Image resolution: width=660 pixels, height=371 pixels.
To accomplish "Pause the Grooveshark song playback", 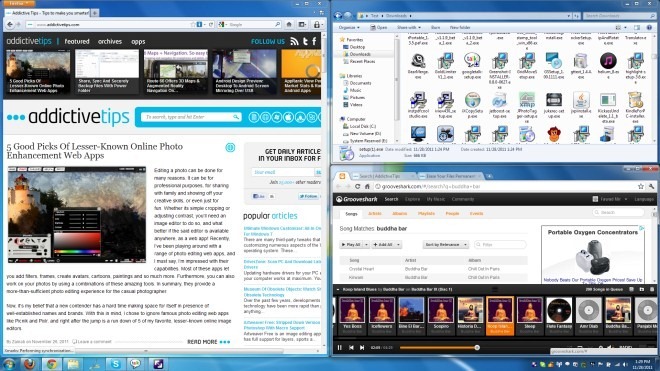I will tap(340, 348).
